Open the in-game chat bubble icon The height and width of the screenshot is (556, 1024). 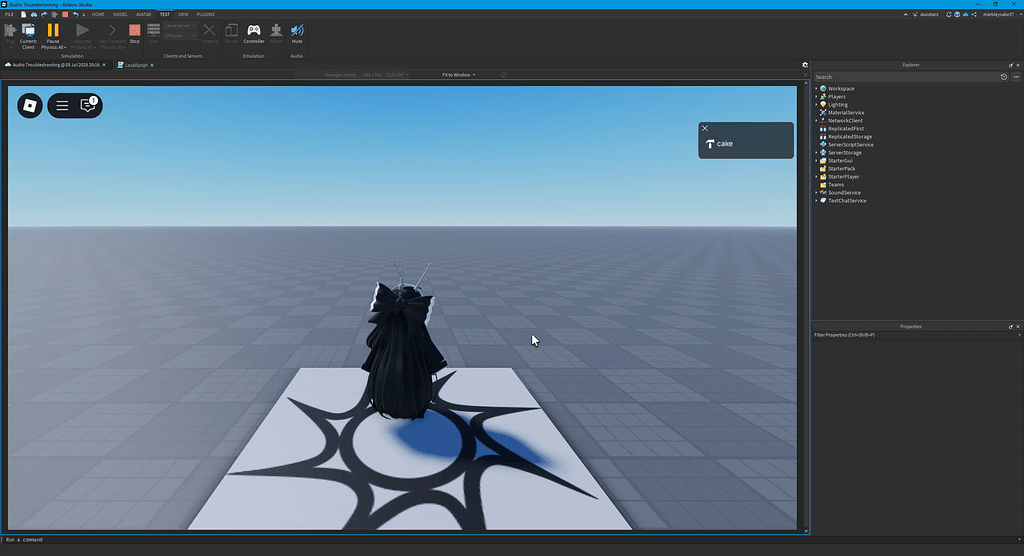pos(88,105)
